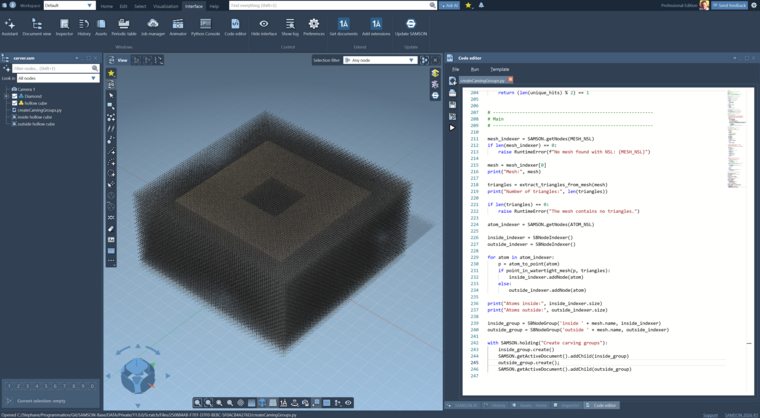Image resolution: width=760 pixels, height=418 pixels.
Task: Click the Send feedback button
Action: point(729,5)
